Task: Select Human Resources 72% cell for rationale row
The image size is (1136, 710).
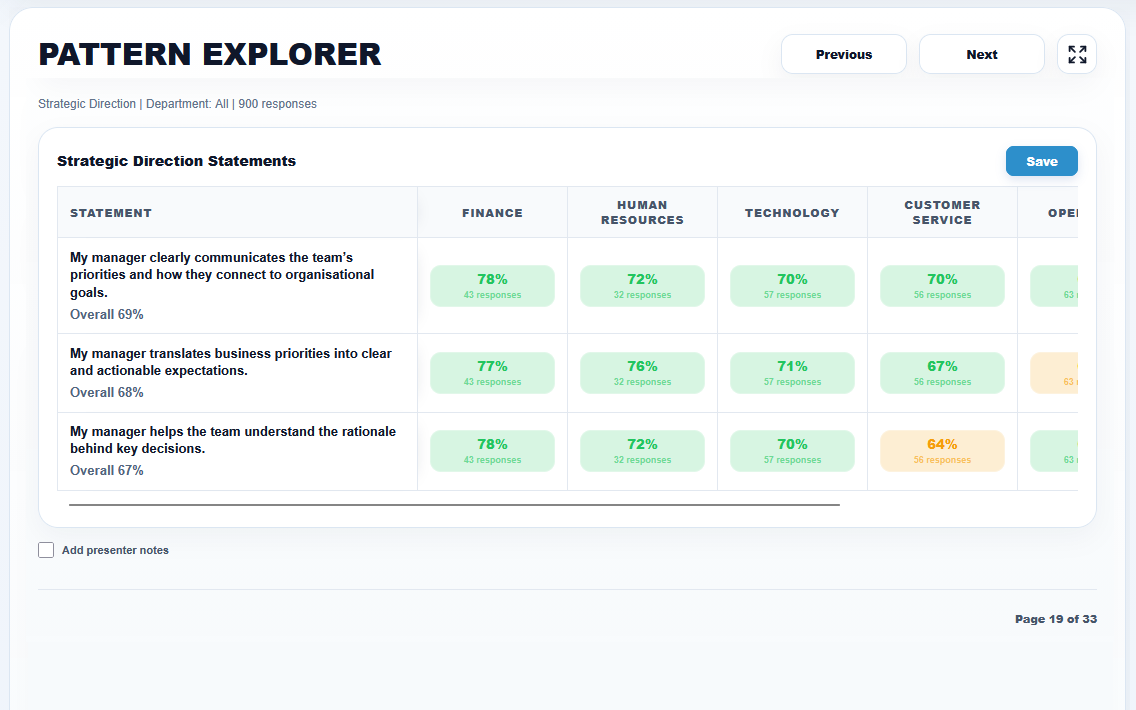Action: [642, 451]
